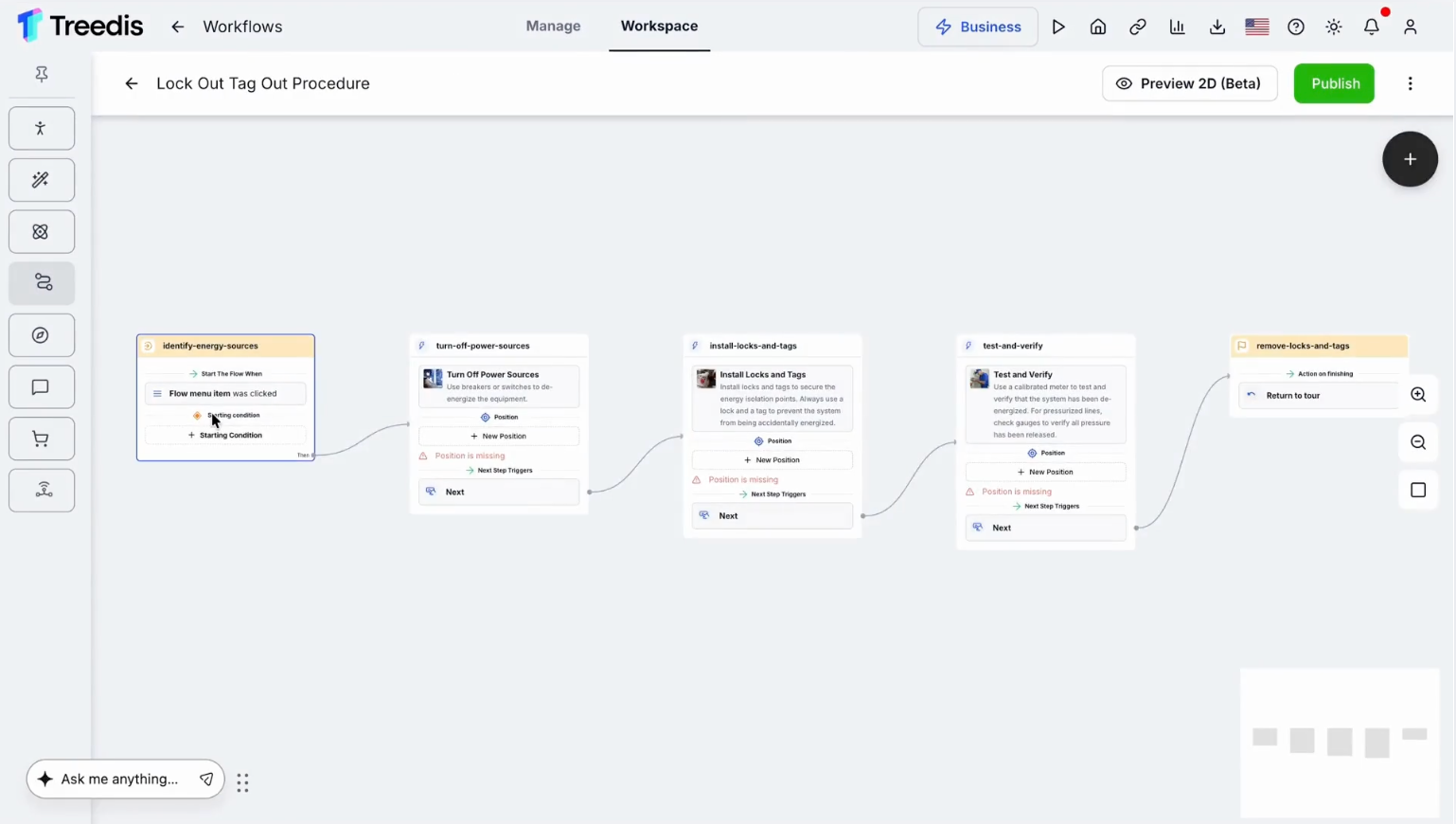Image resolution: width=1456 pixels, height=824 pixels.
Task: Click the minimap overview thumbnail
Action: point(1340,743)
